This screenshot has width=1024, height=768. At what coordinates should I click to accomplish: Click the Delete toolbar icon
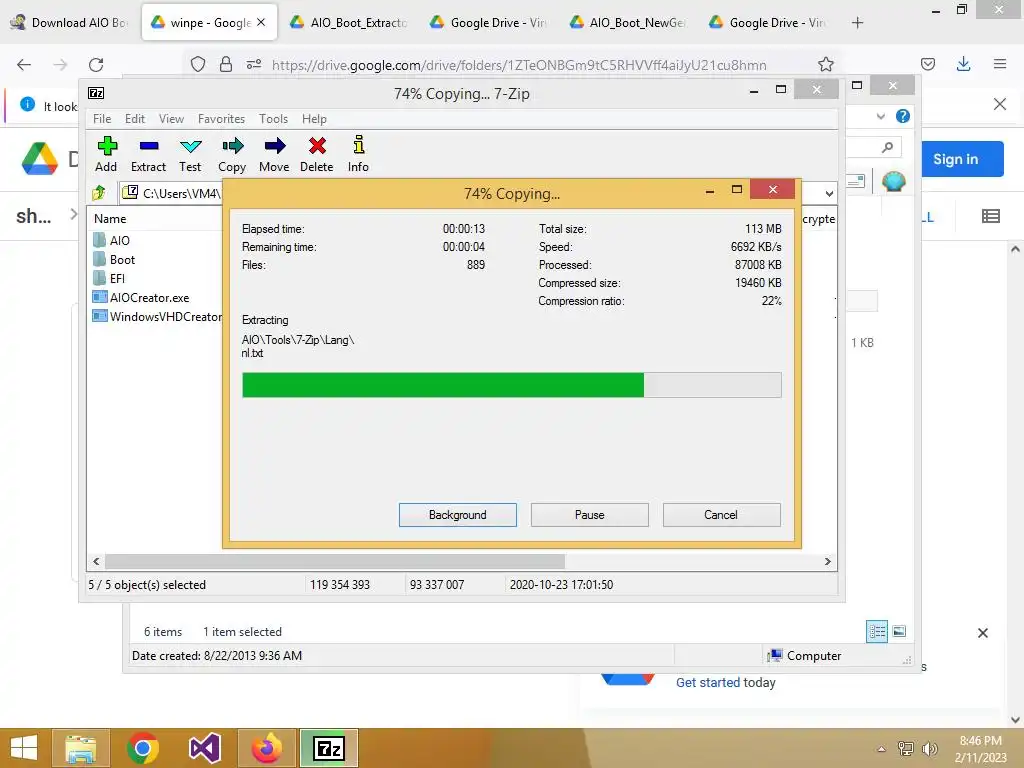pos(317,154)
